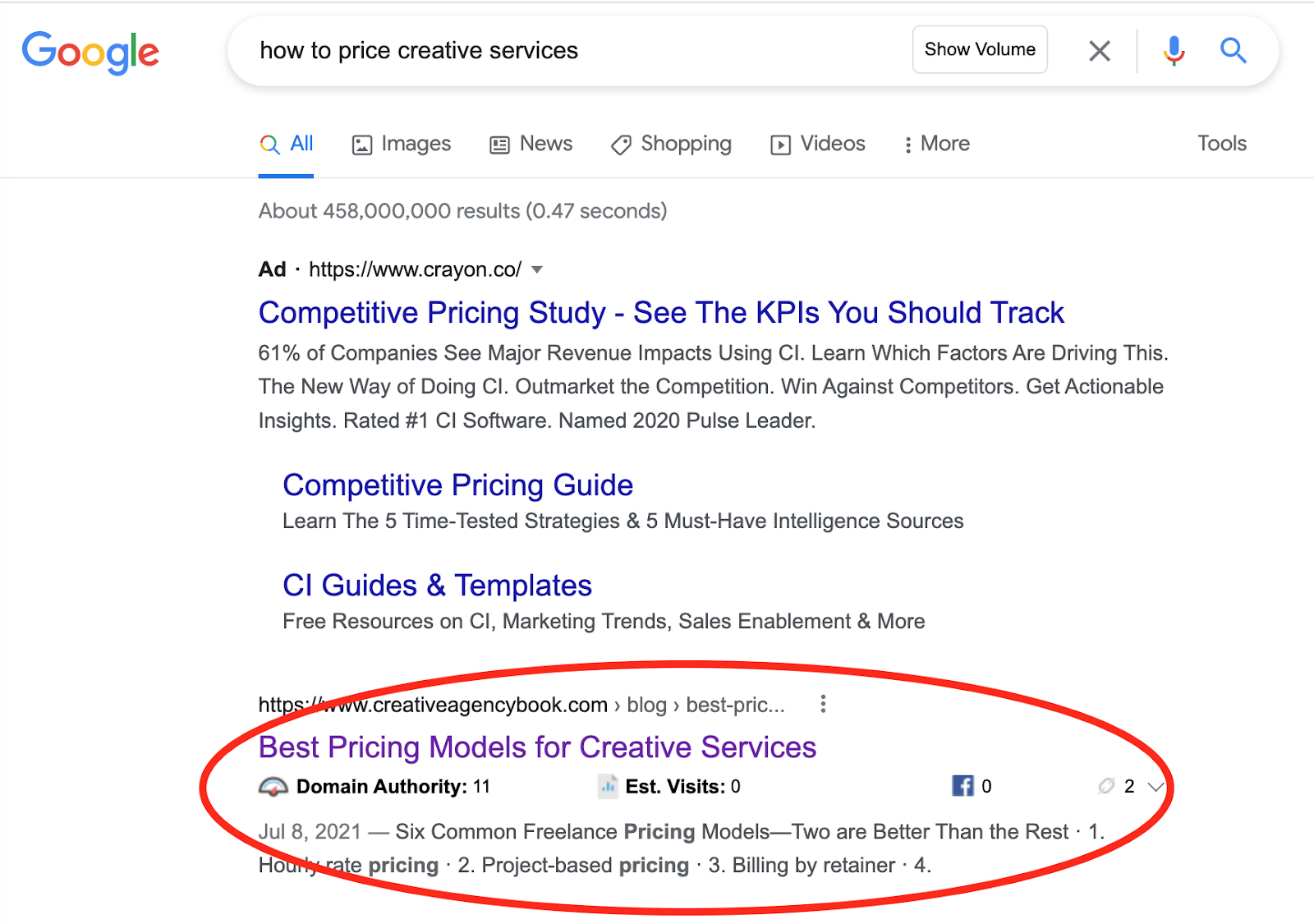This screenshot has height=924, width=1314.
Task: Click the Show Volume button
Action: 980,49
